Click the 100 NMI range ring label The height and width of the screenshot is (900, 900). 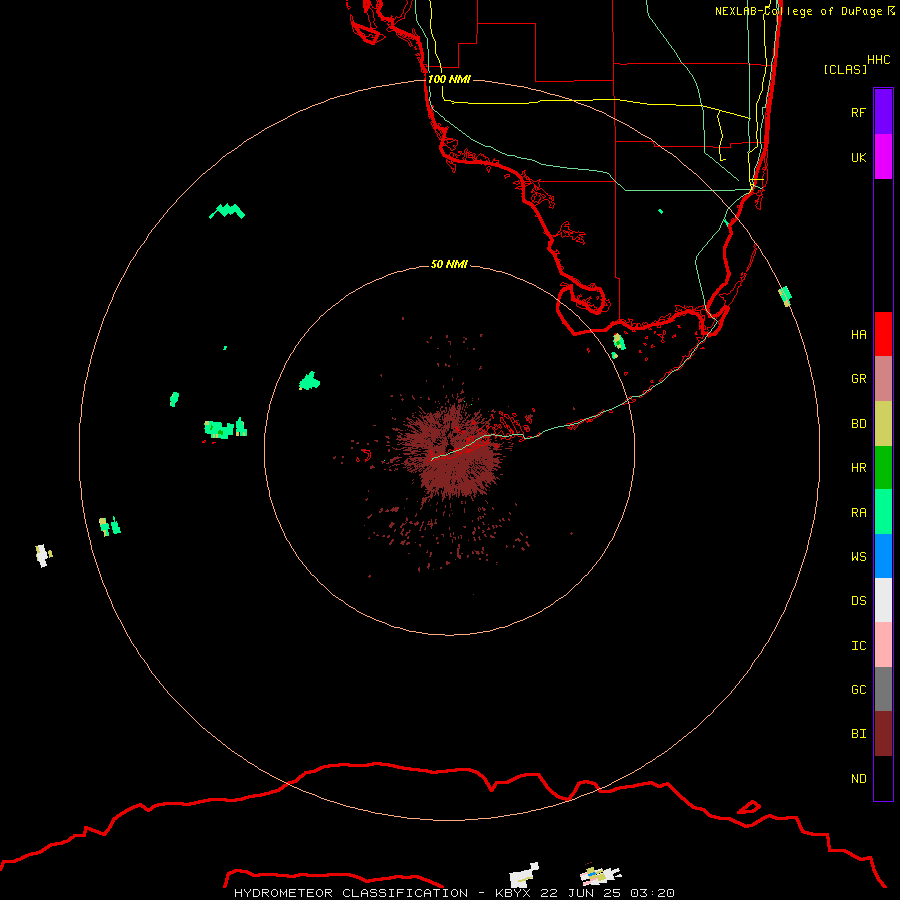coord(449,79)
